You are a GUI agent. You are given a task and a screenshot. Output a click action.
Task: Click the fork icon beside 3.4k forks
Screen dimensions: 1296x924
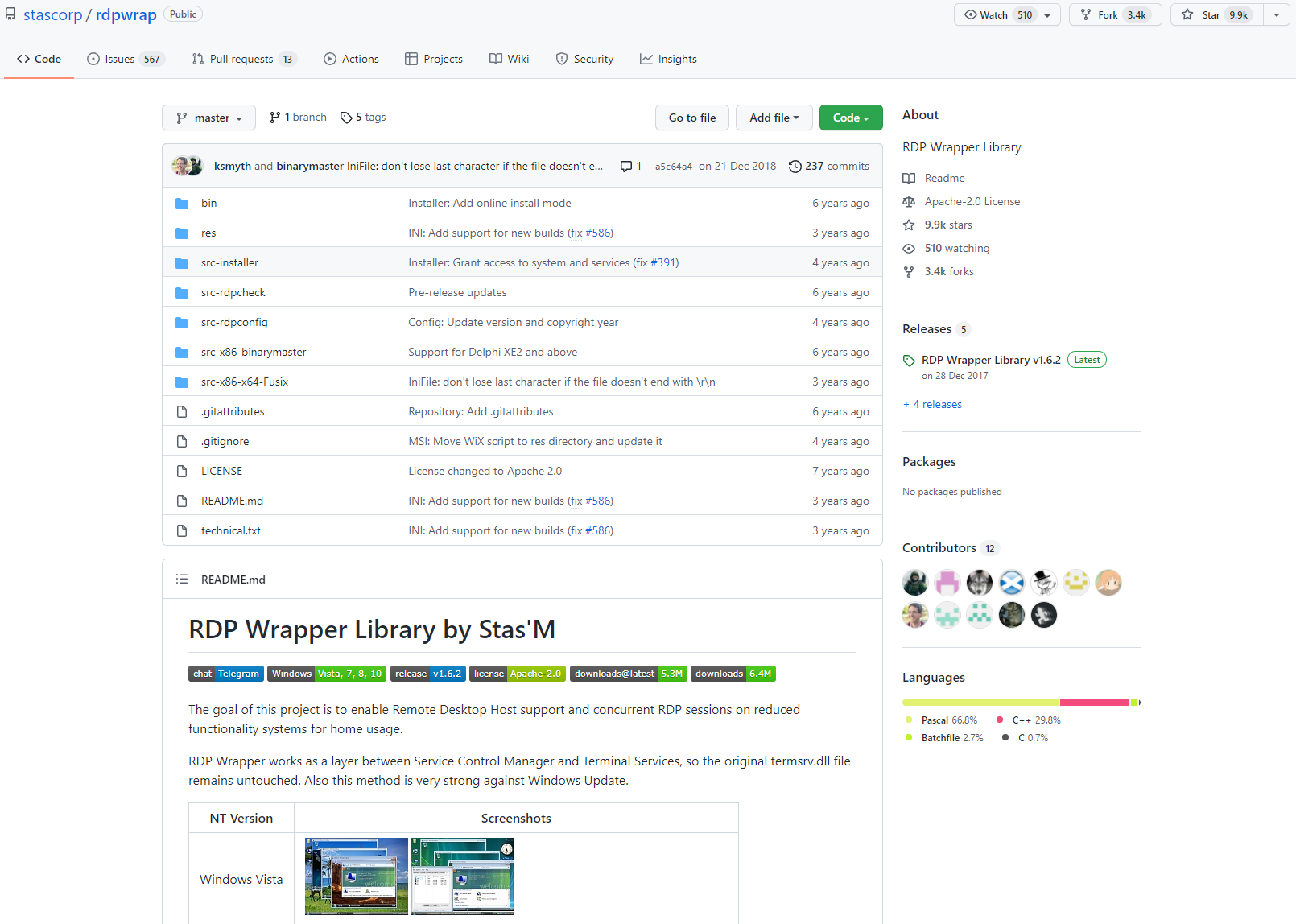[909, 272]
